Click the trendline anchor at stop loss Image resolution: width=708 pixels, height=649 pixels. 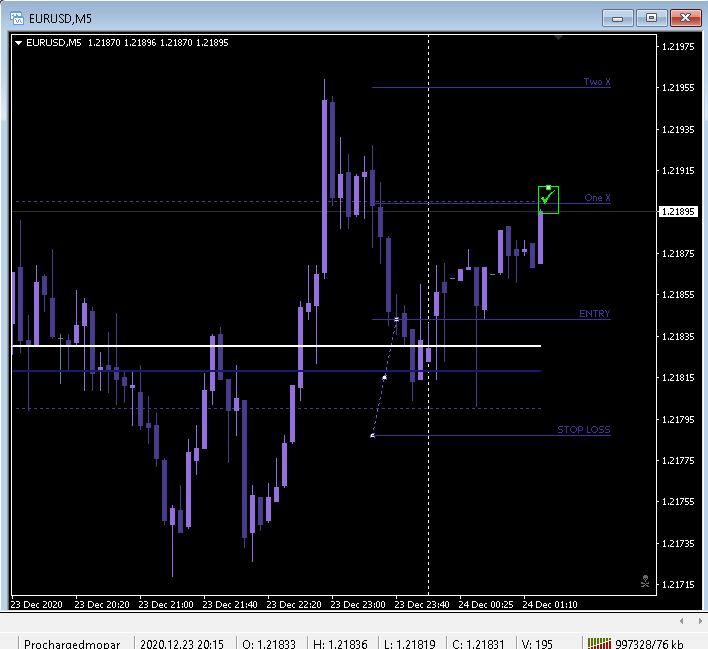pos(373,435)
